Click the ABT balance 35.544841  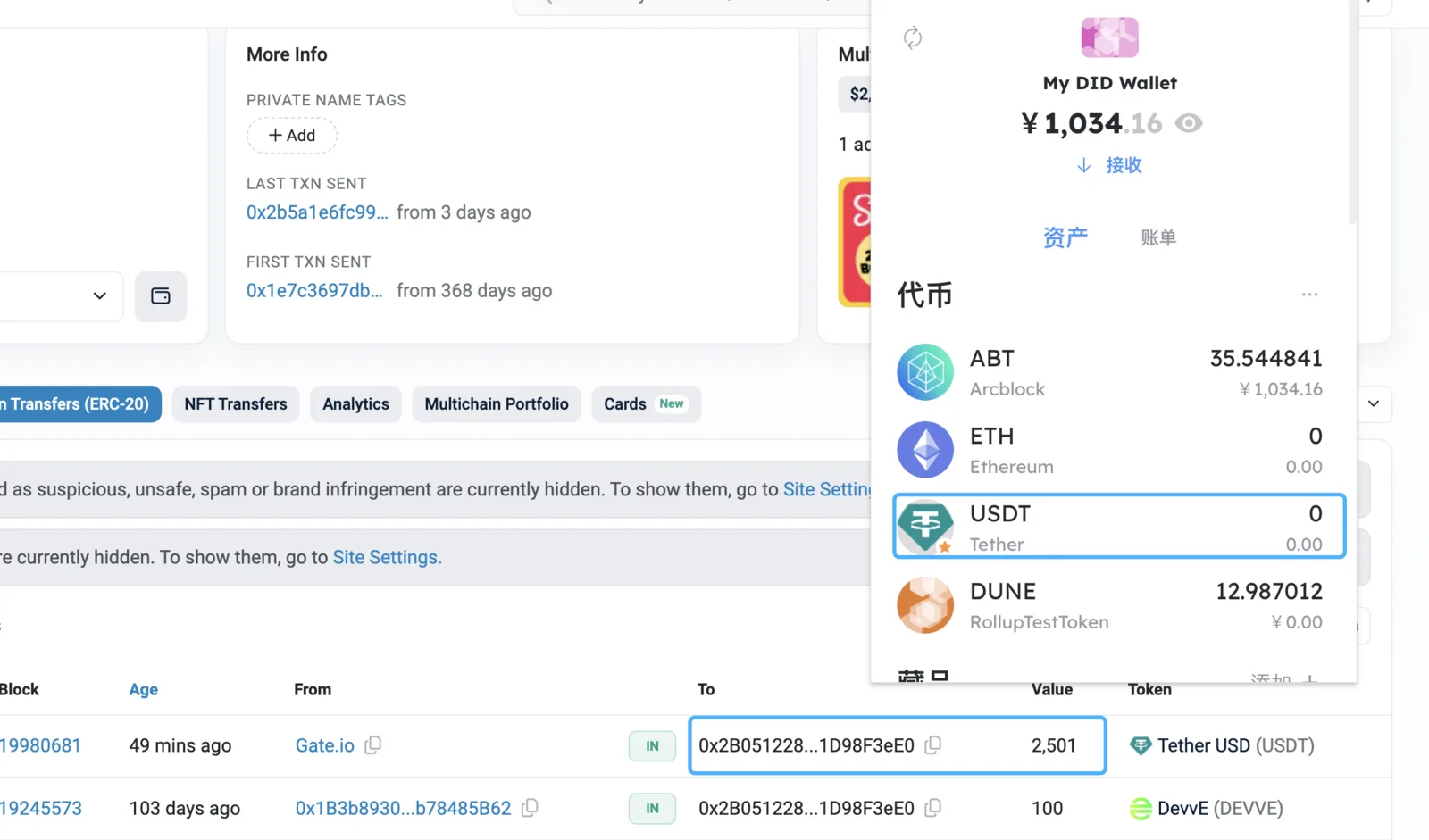point(1266,359)
